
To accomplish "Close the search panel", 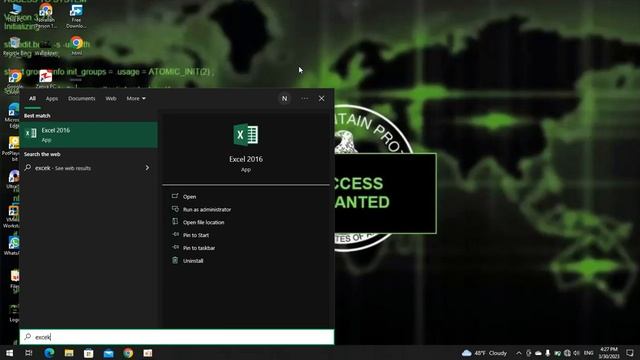I will click(x=322, y=98).
